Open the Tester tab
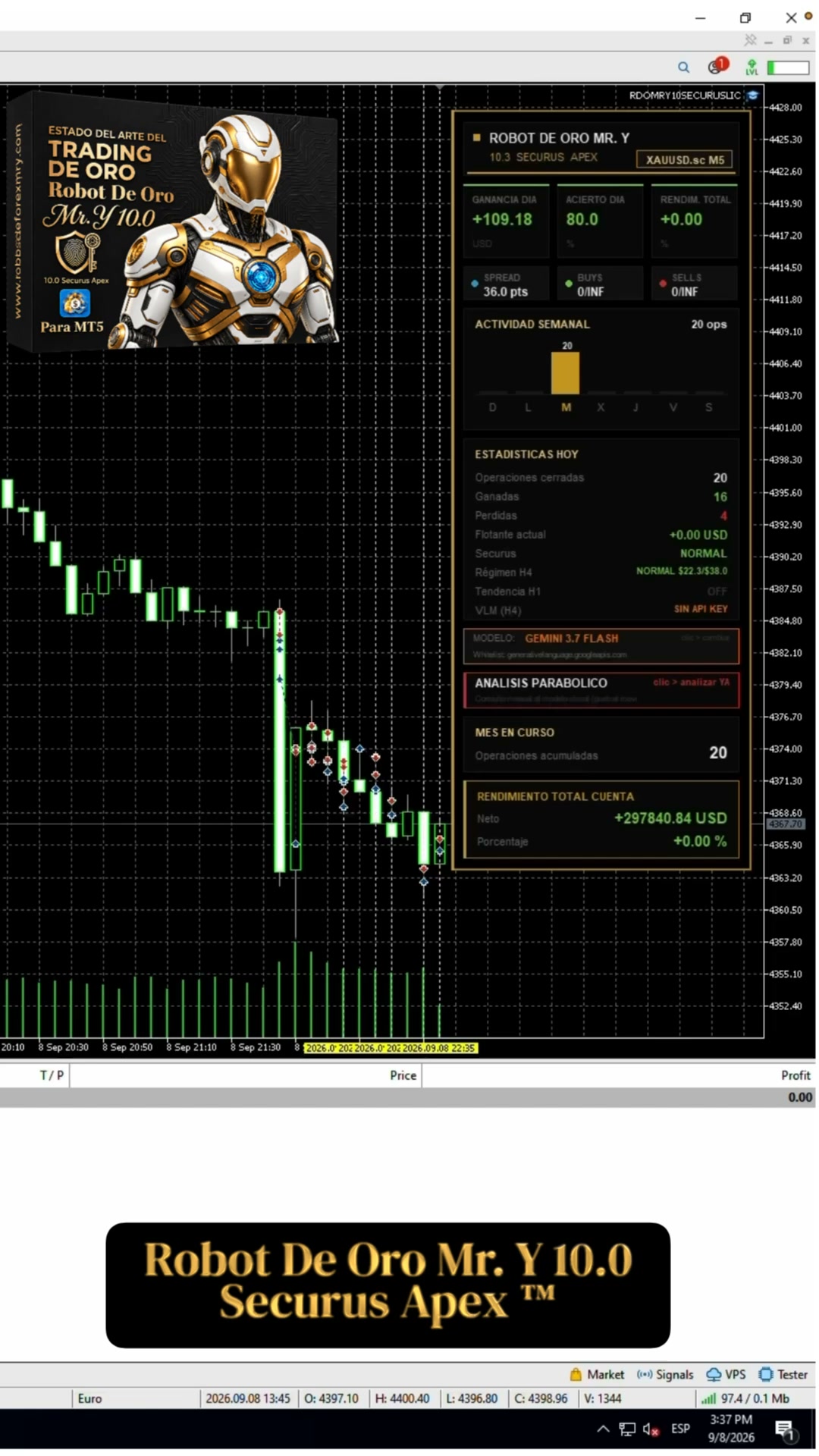The width and height of the screenshot is (819, 1456). [x=783, y=1374]
